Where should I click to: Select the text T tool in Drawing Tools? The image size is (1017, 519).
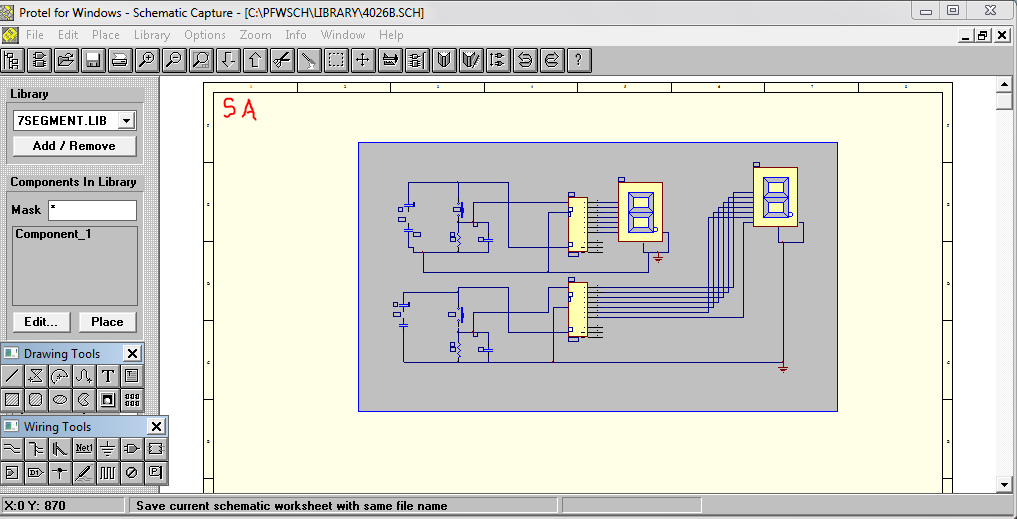coord(108,376)
